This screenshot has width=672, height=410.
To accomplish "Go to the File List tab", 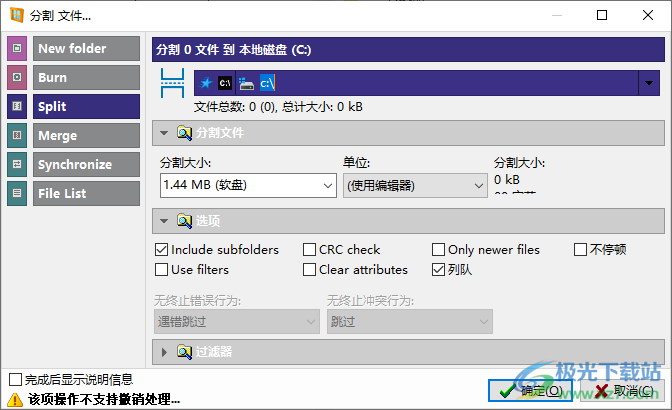I will (x=86, y=193).
